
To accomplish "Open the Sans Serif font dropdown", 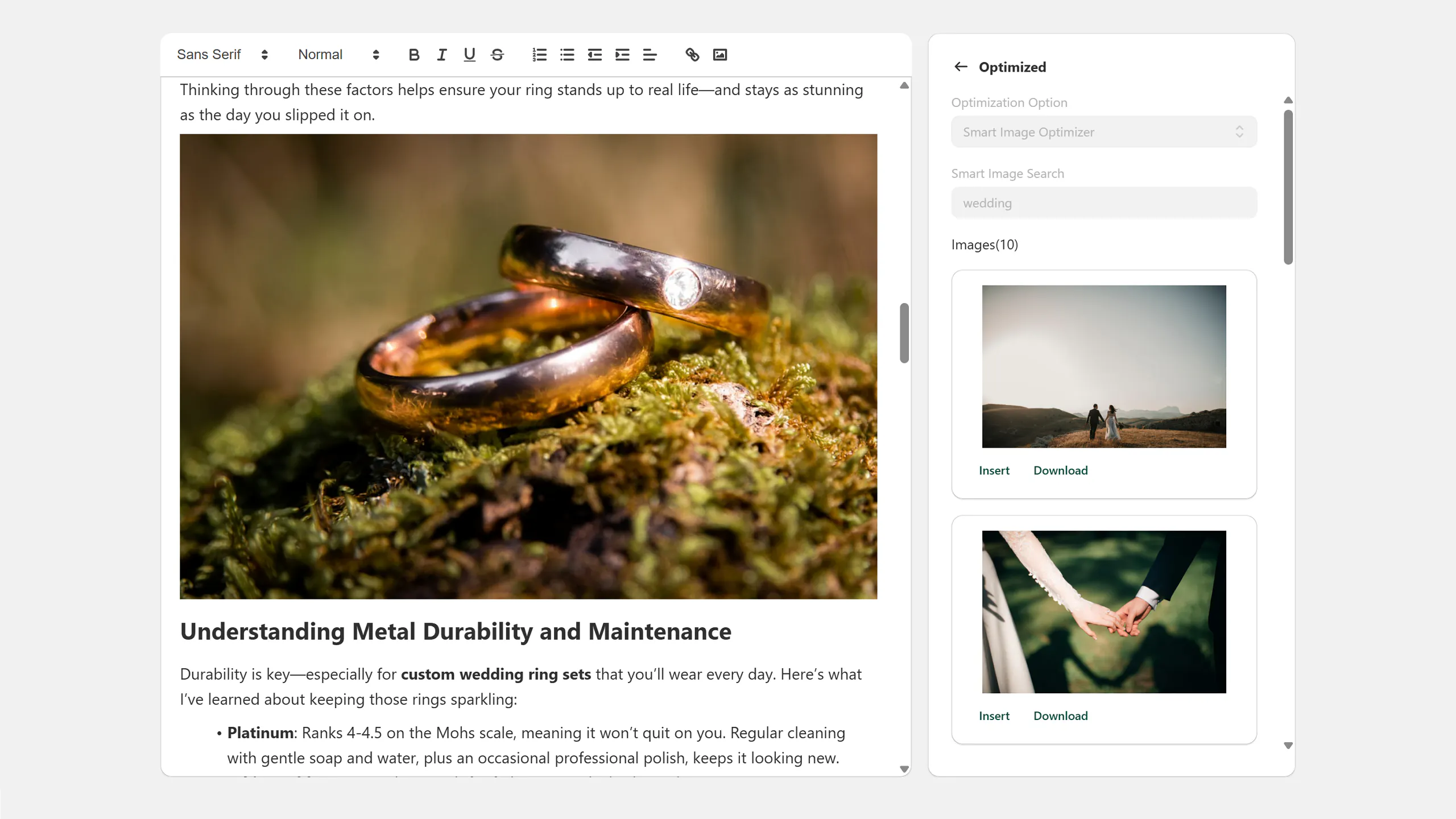I will (222, 55).
